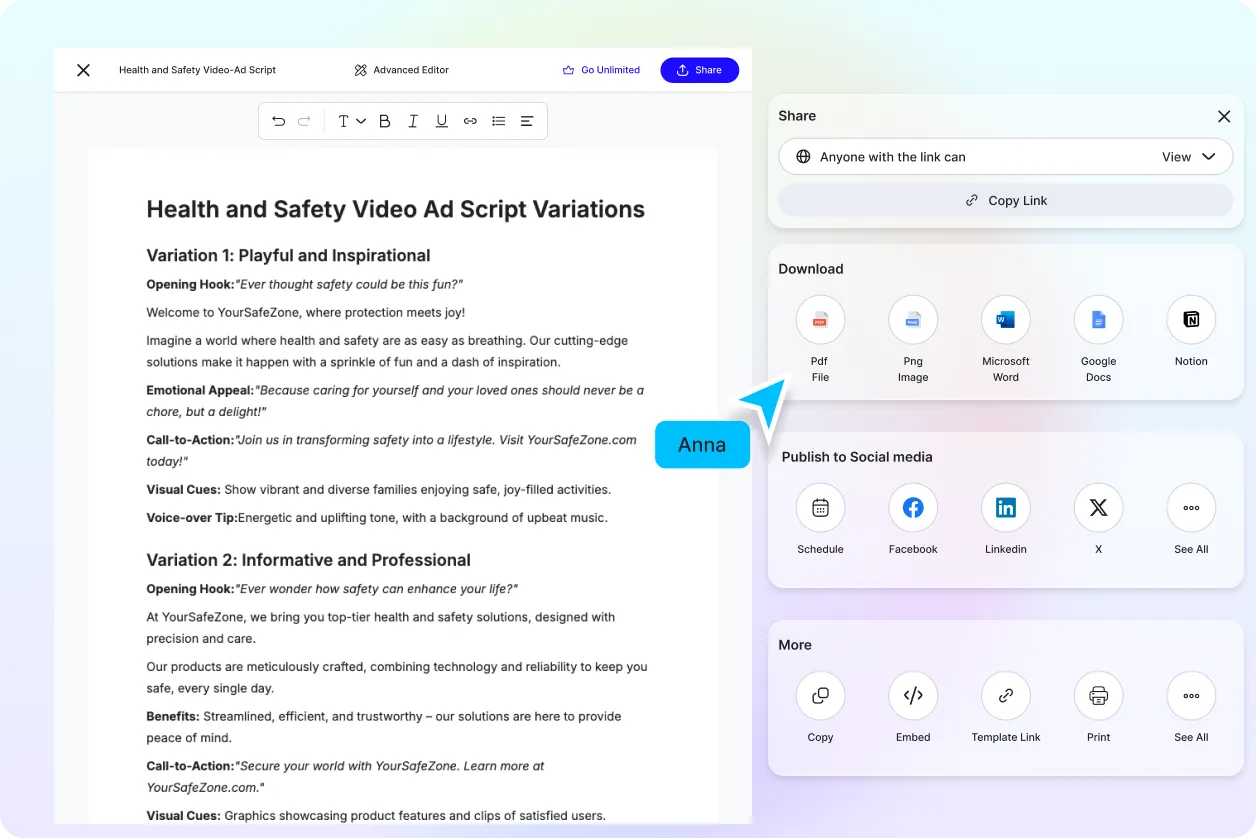This screenshot has height=838, width=1256.
Task: Publish the script to Facebook
Action: tap(913, 507)
